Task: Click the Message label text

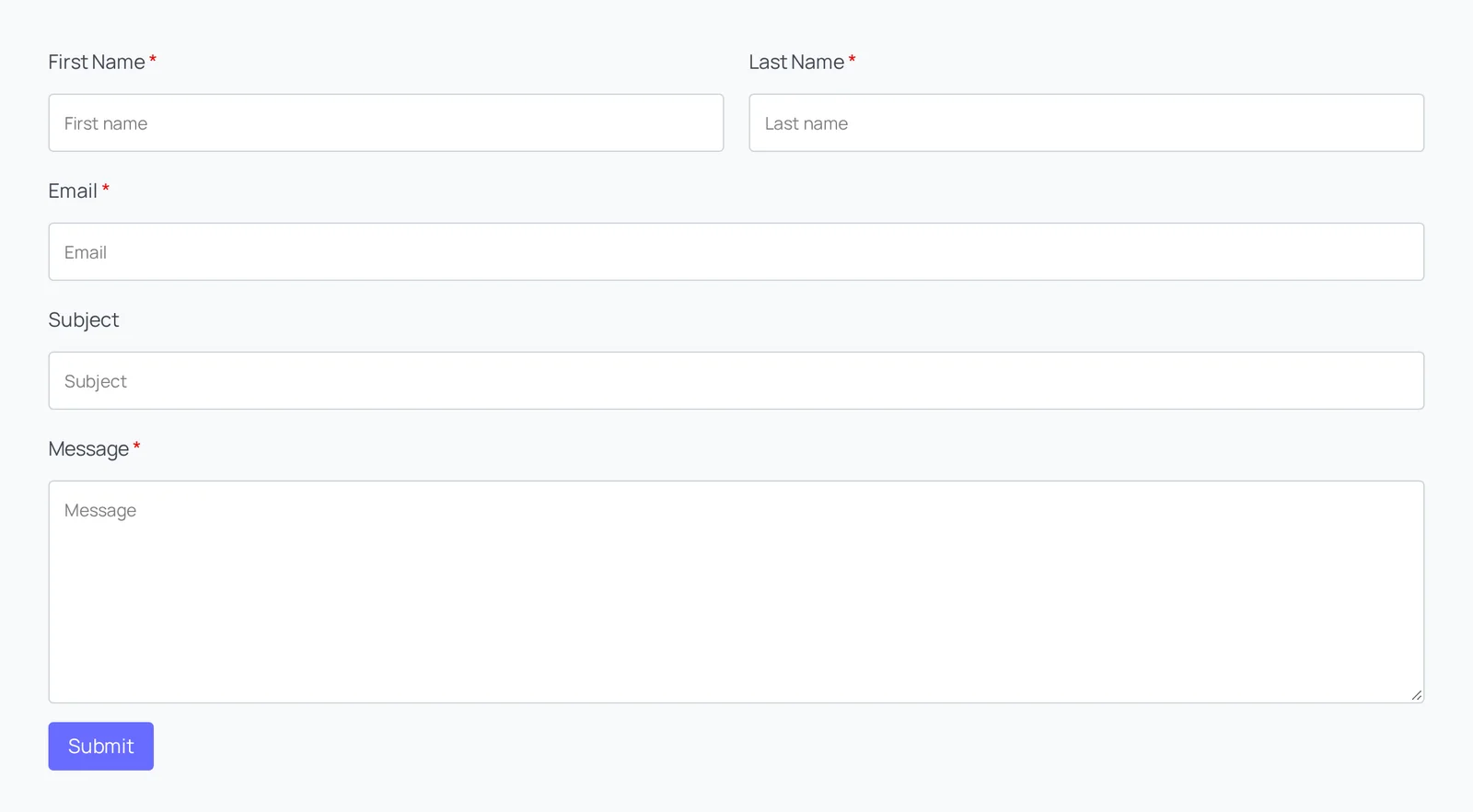Action: [x=88, y=449]
